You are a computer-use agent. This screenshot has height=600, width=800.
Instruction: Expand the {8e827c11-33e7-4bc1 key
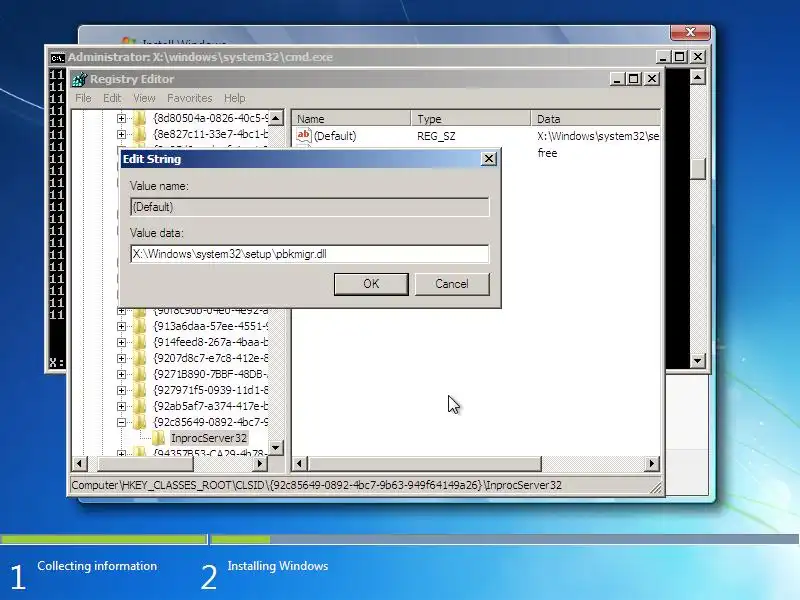click(x=121, y=134)
